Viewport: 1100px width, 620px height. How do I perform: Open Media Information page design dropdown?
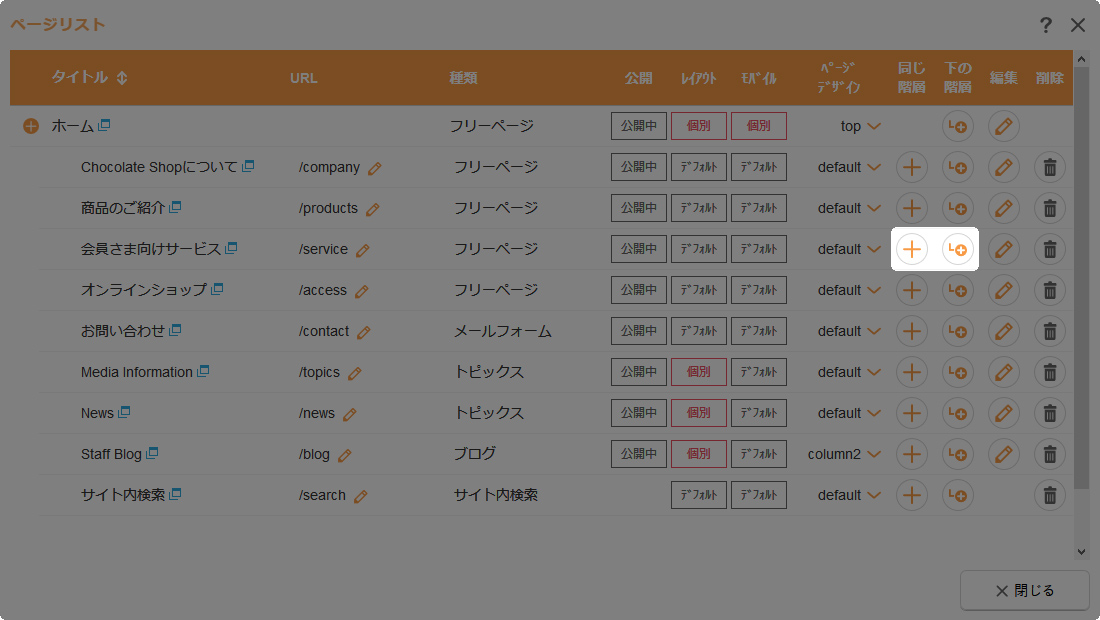click(x=849, y=372)
